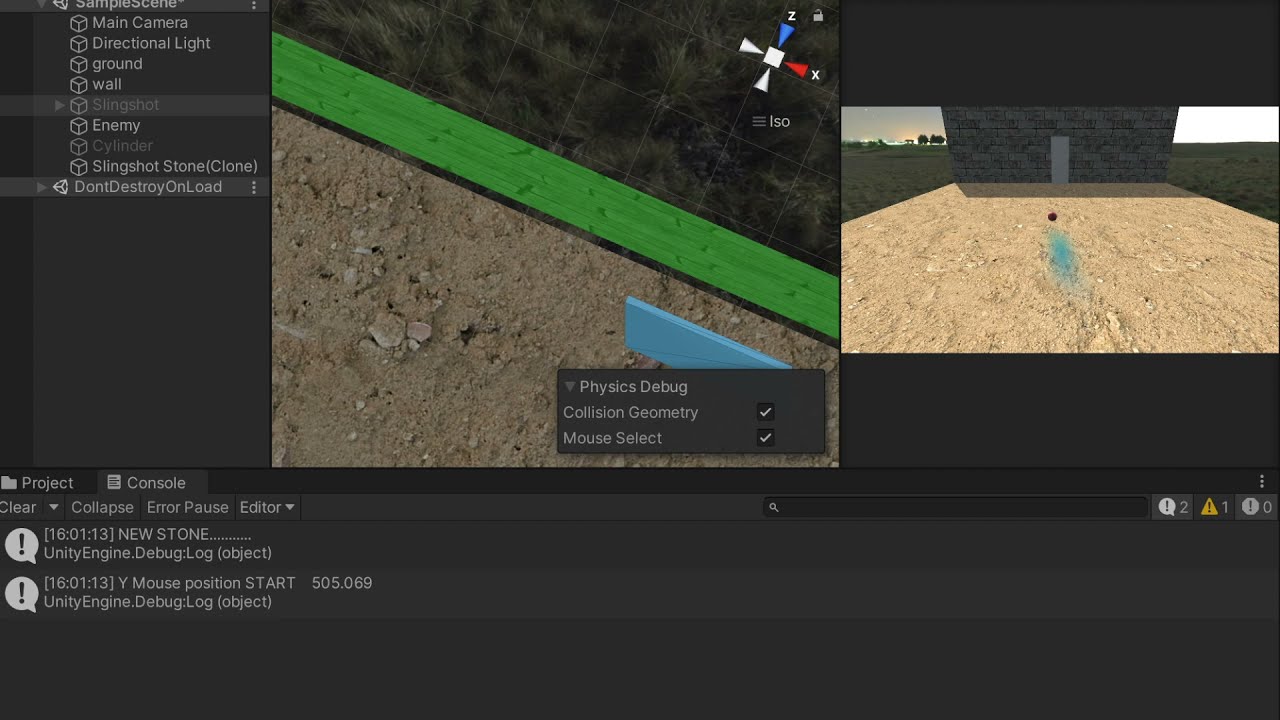
Task: Clear the Console log
Action: (18, 507)
